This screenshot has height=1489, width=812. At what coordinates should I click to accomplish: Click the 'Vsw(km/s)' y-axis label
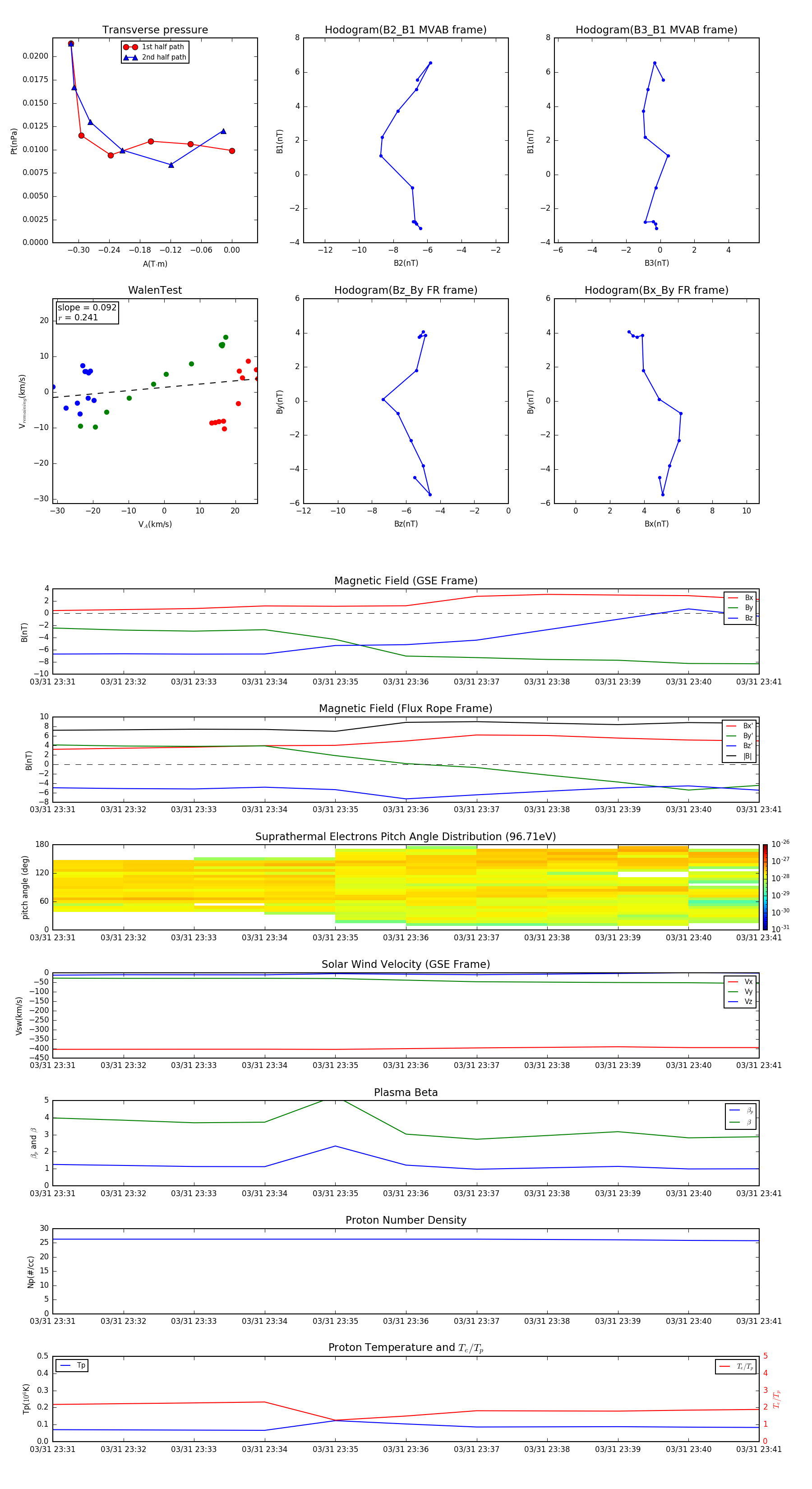[19, 1016]
